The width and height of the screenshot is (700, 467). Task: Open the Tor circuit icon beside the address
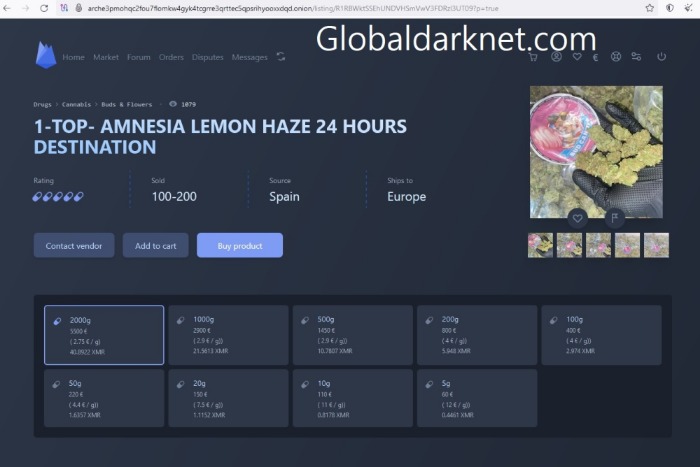tap(64, 8)
